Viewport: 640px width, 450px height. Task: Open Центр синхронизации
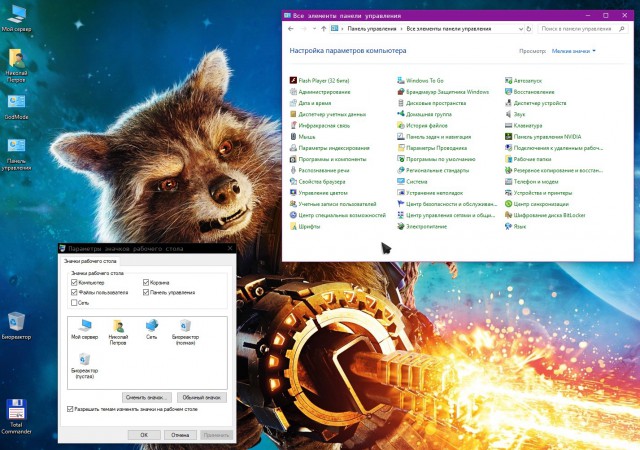[537, 204]
